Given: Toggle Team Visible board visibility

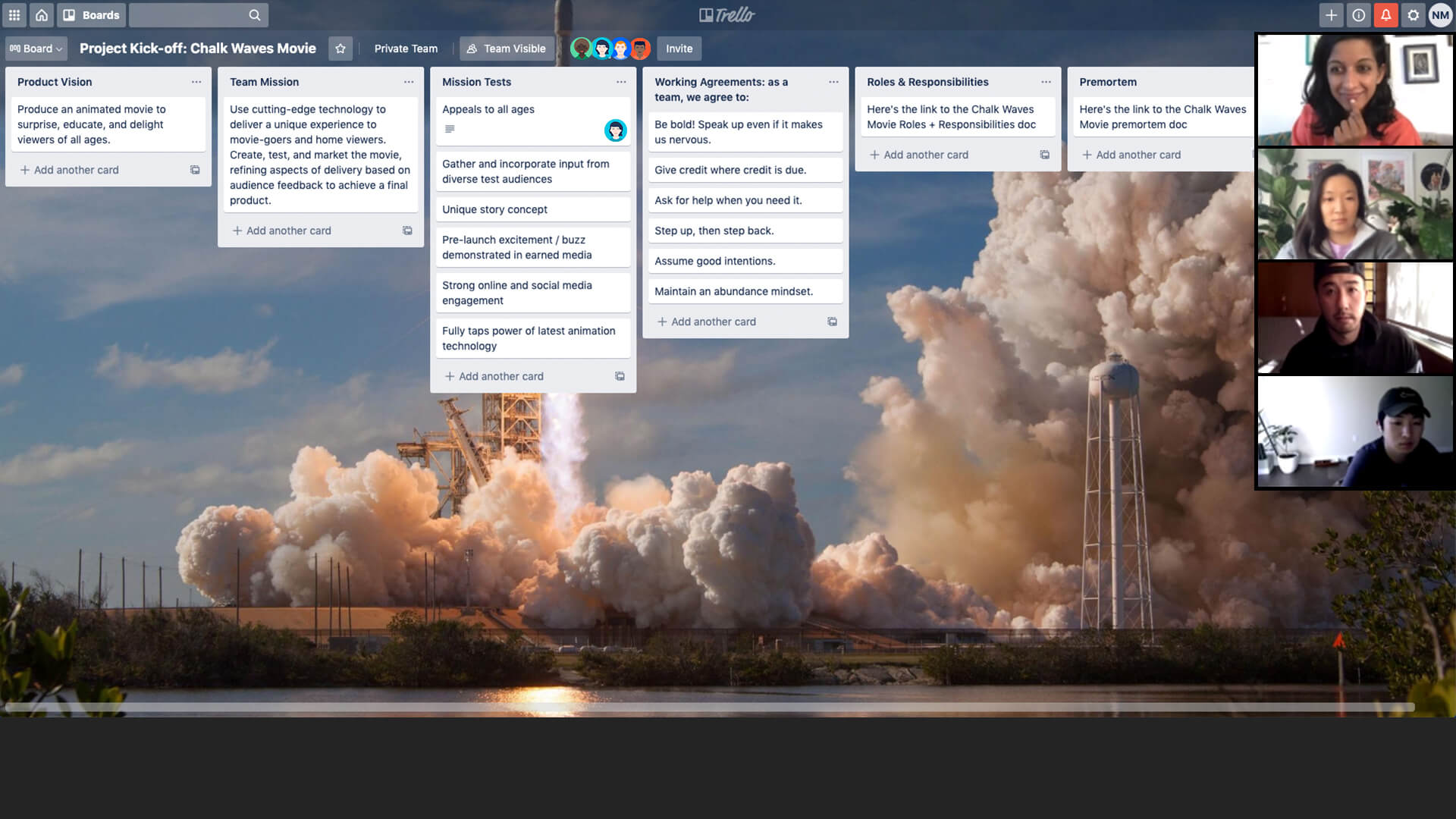Looking at the screenshot, I should [x=507, y=48].
